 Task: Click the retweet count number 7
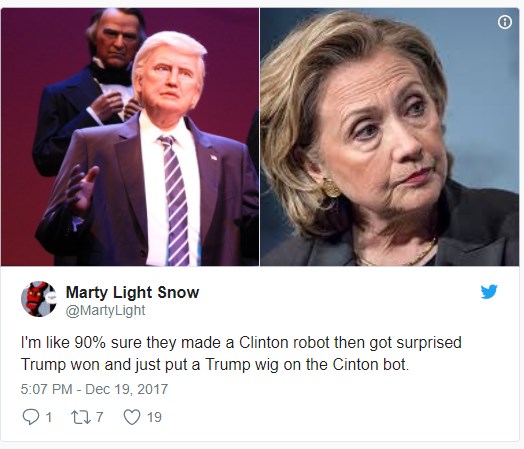[100, 417]
